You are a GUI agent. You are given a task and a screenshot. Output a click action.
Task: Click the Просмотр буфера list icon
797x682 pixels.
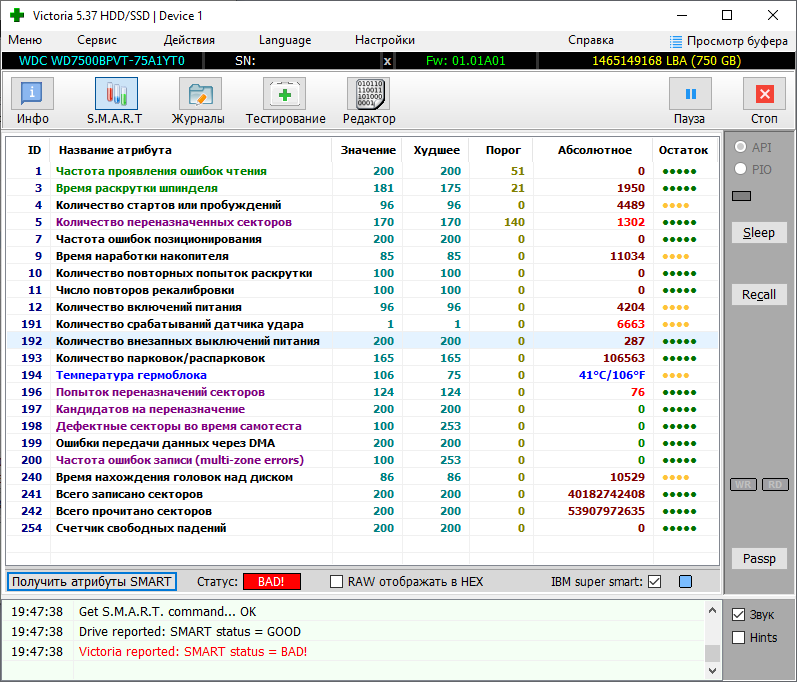coord(676,41)
